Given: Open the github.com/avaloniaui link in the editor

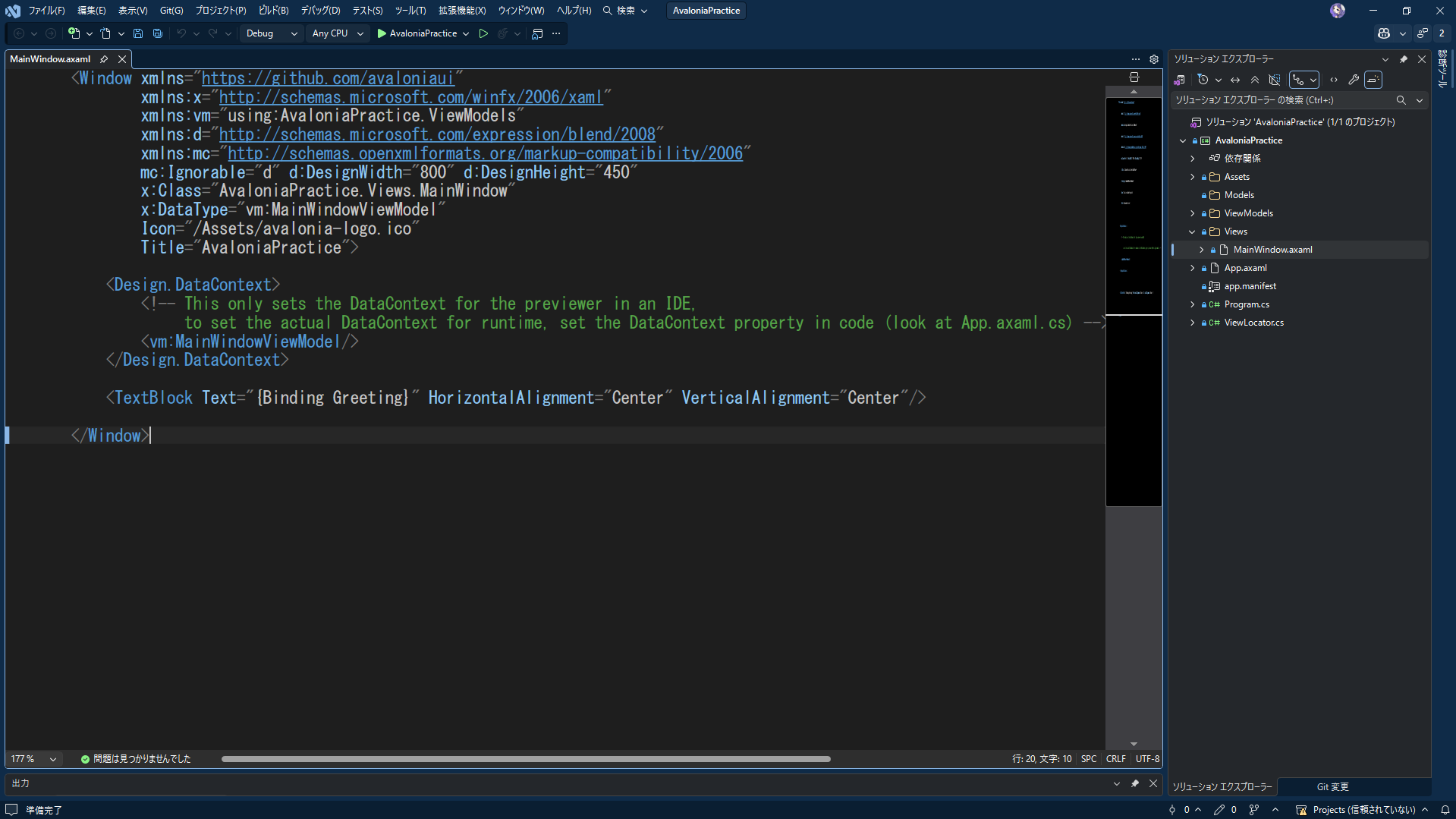Looking at the screenshot, I should 328,78.
